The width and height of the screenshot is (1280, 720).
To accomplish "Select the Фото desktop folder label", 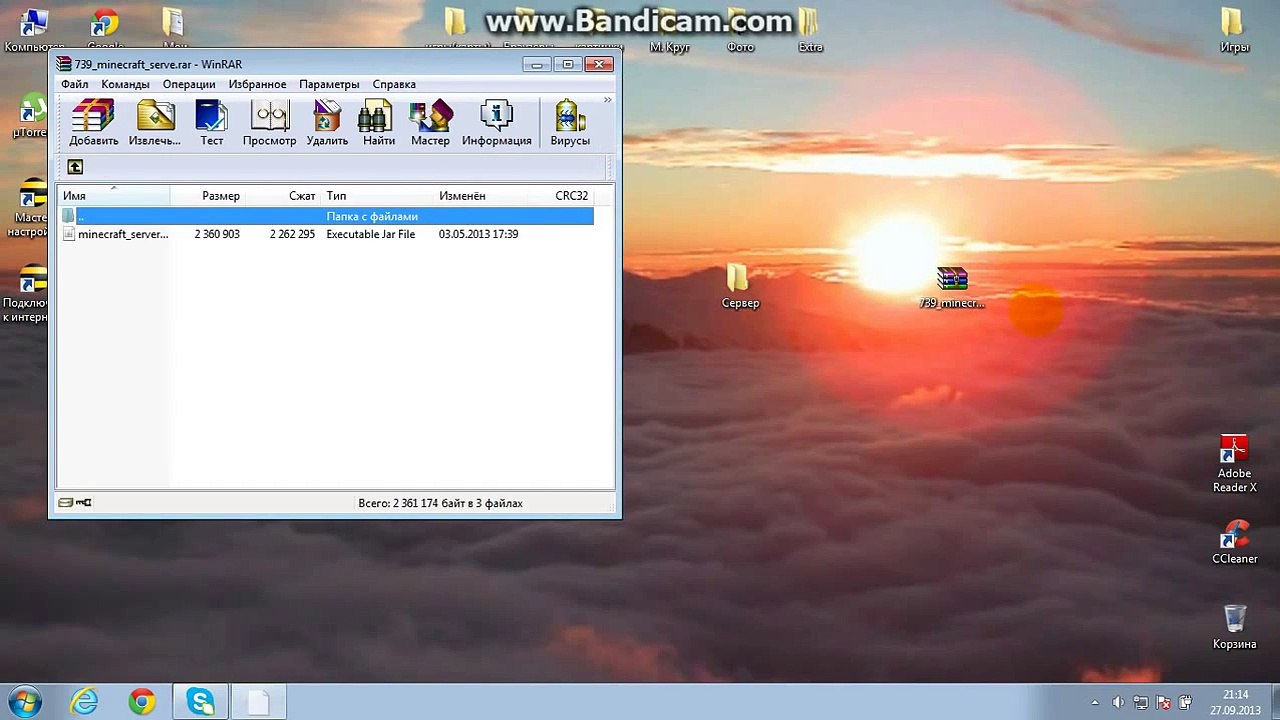I will click(x=741, y=47).
